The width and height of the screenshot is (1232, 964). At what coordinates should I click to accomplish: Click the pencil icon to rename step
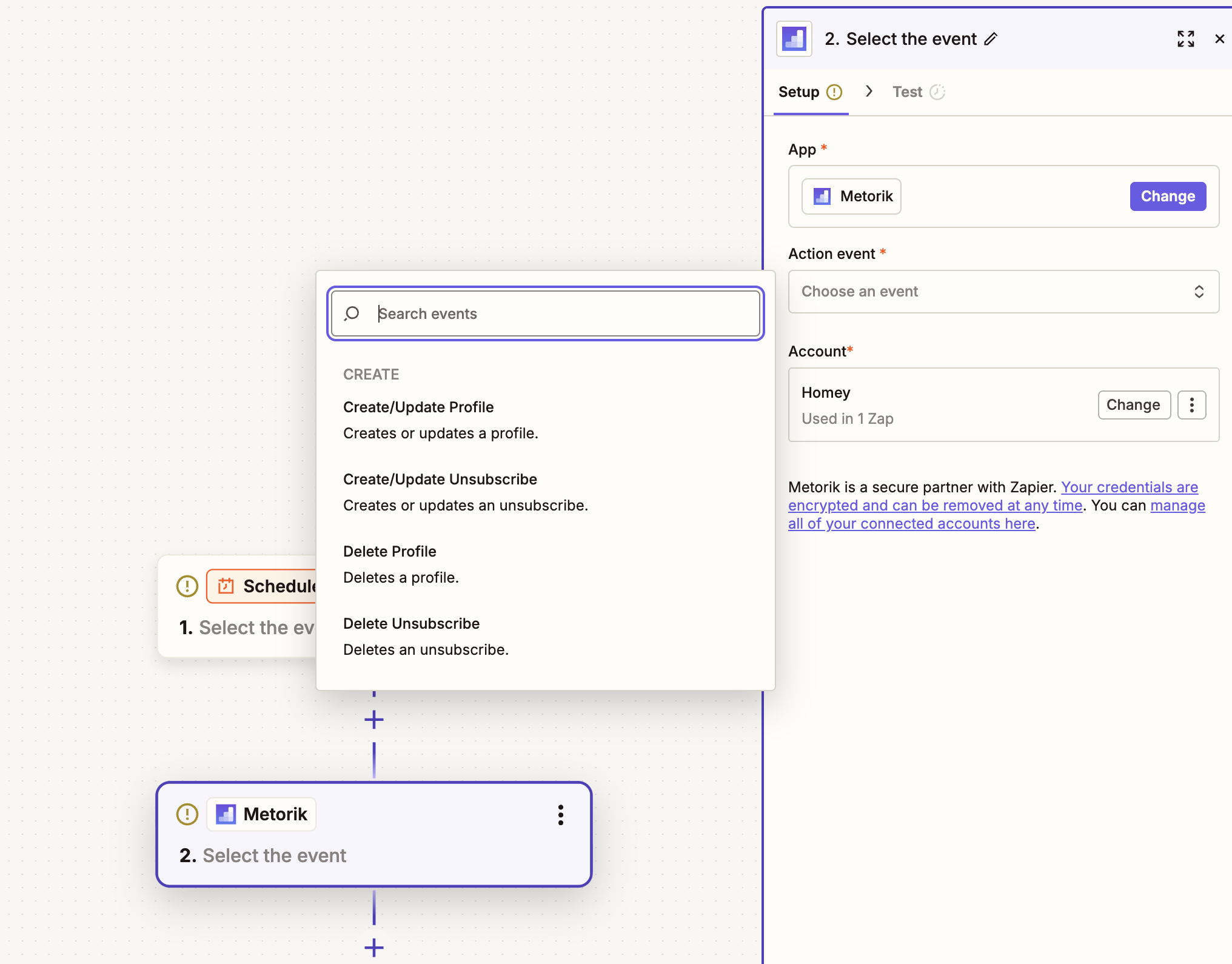[x=991, y=39]
